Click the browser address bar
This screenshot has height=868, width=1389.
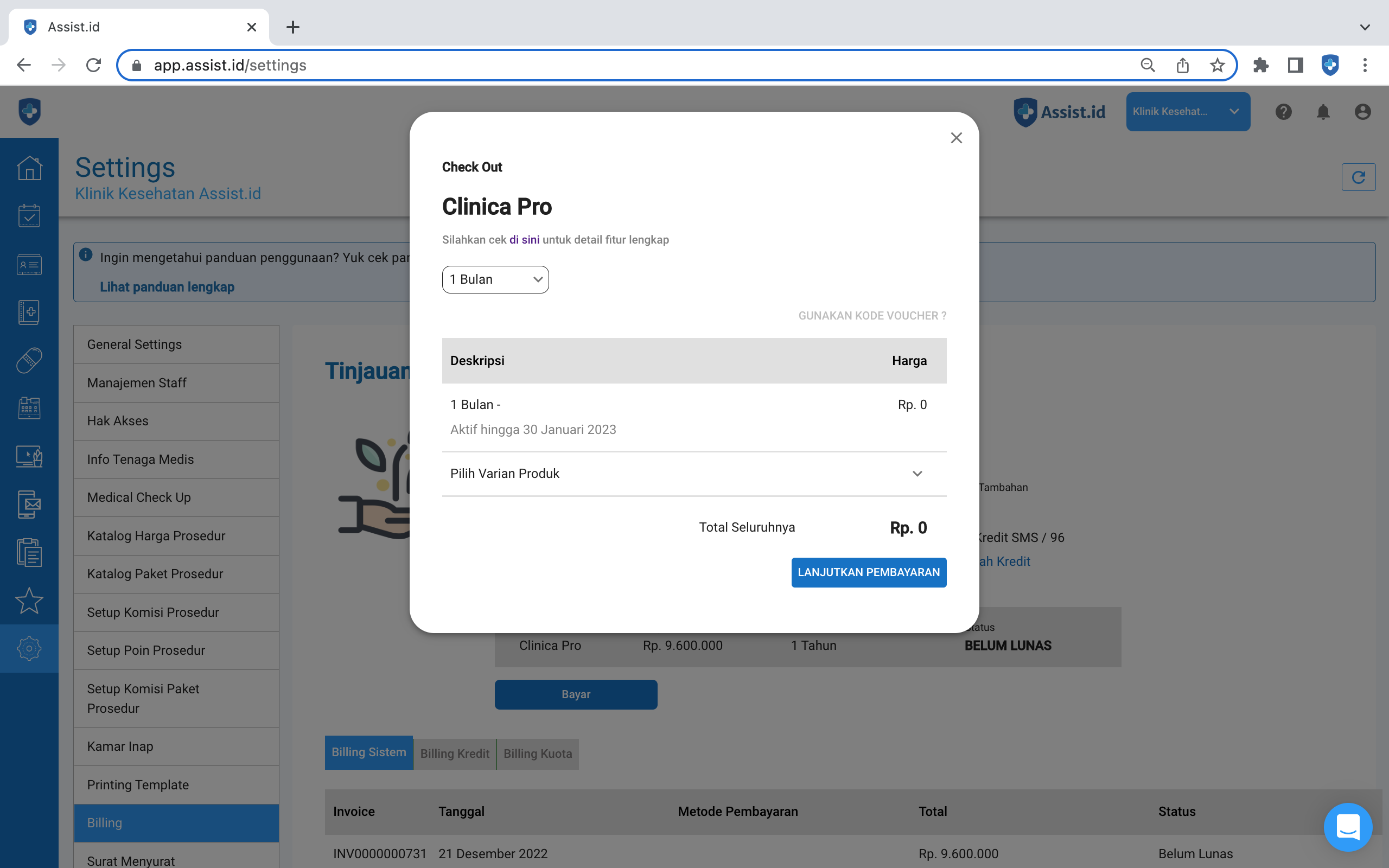[x=632, y=66]
